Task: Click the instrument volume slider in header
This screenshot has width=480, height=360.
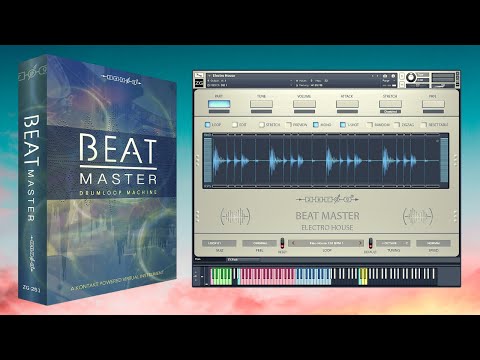Action: (x=443, y=86)
